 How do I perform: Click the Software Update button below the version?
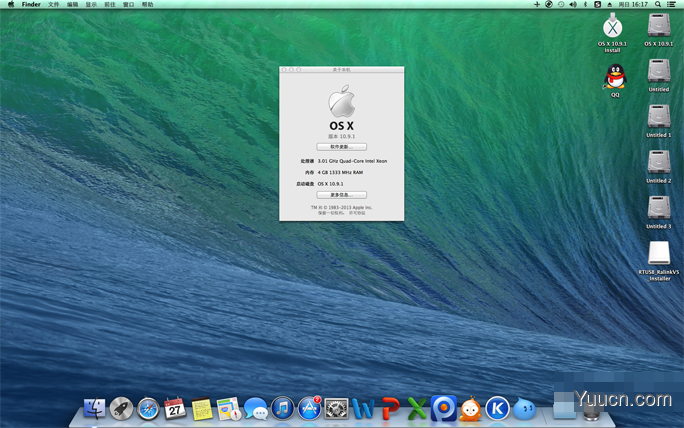tap(342, 147)
